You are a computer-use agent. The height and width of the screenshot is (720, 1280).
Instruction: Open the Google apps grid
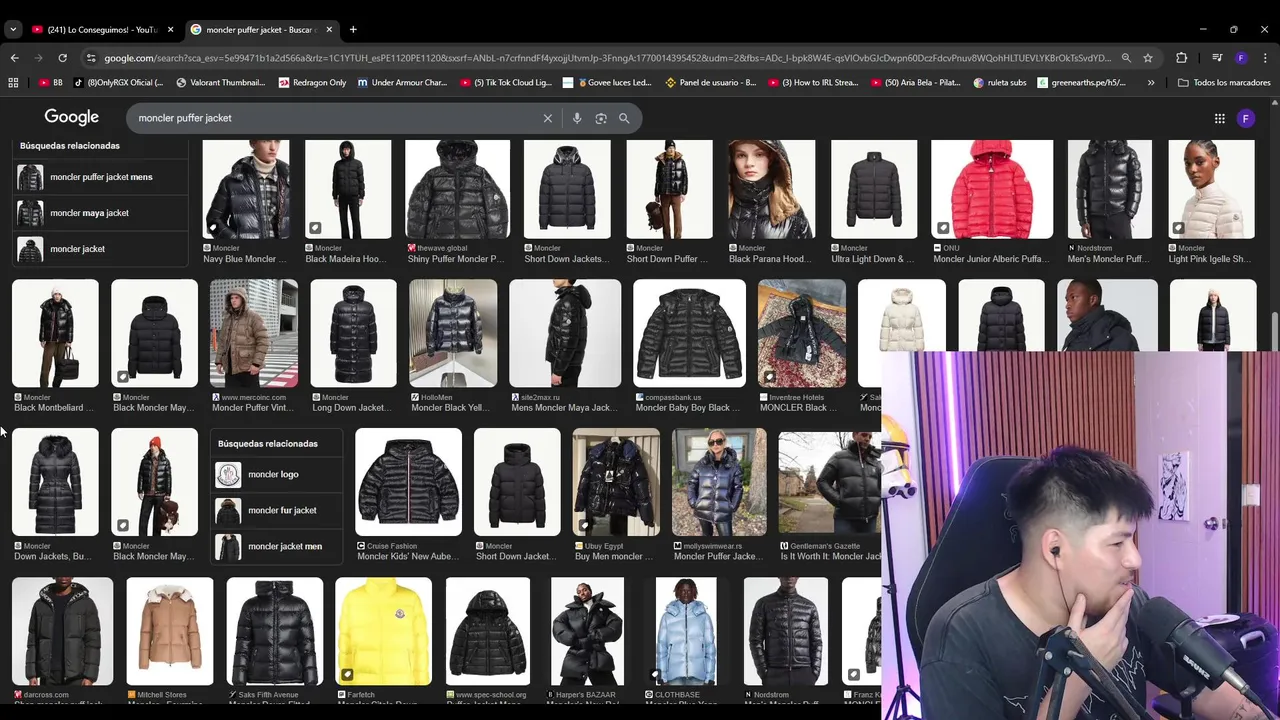click(1220, 118)
